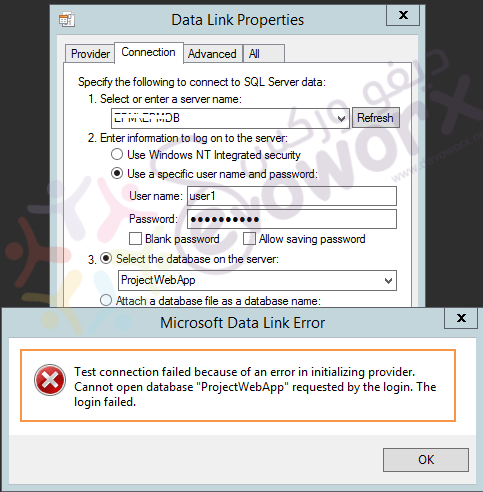Click the red error icon in dialog

50,380
